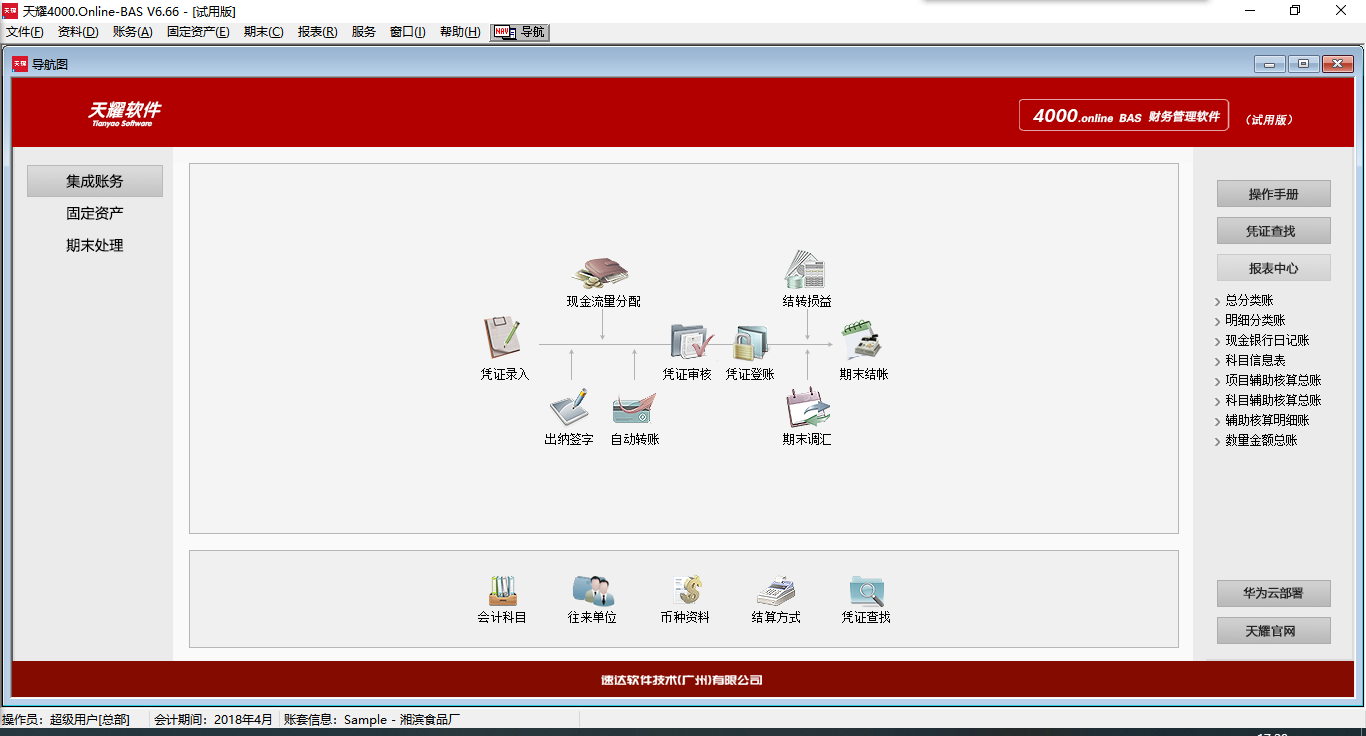Click the 报表中心 button
Viewport: 1366px width, 736px height.
pos(1274,268)
